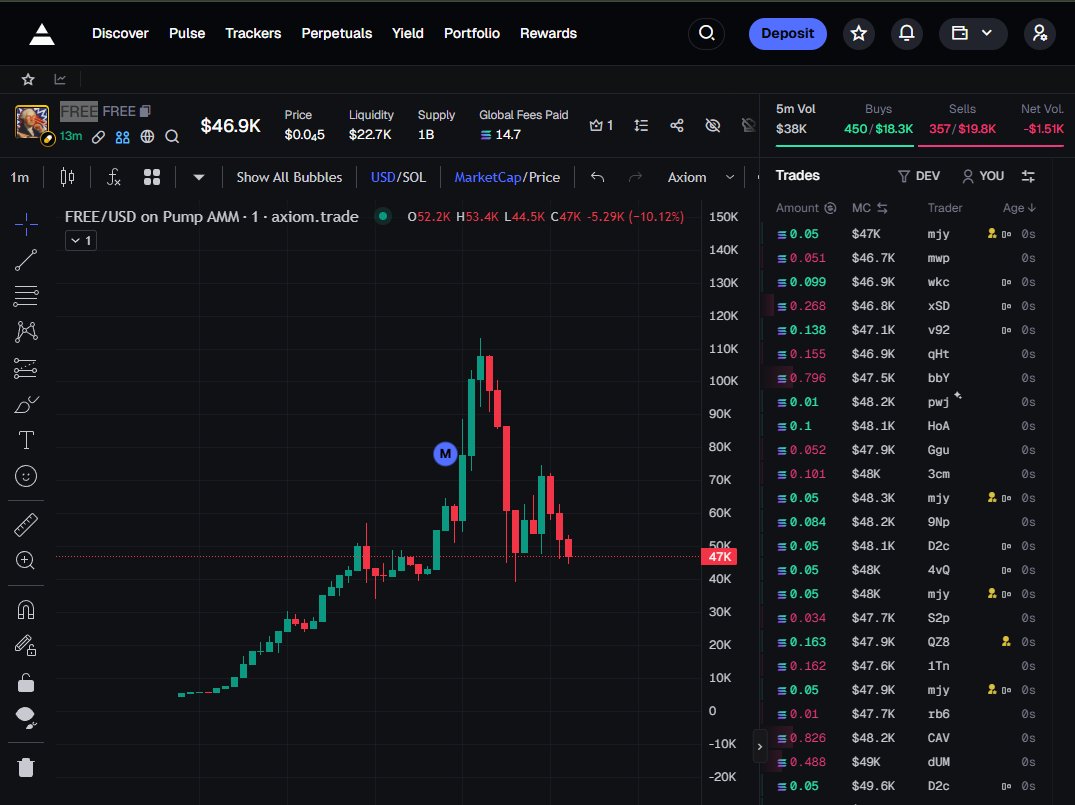Share this token via share icon

tap(677, 125)
